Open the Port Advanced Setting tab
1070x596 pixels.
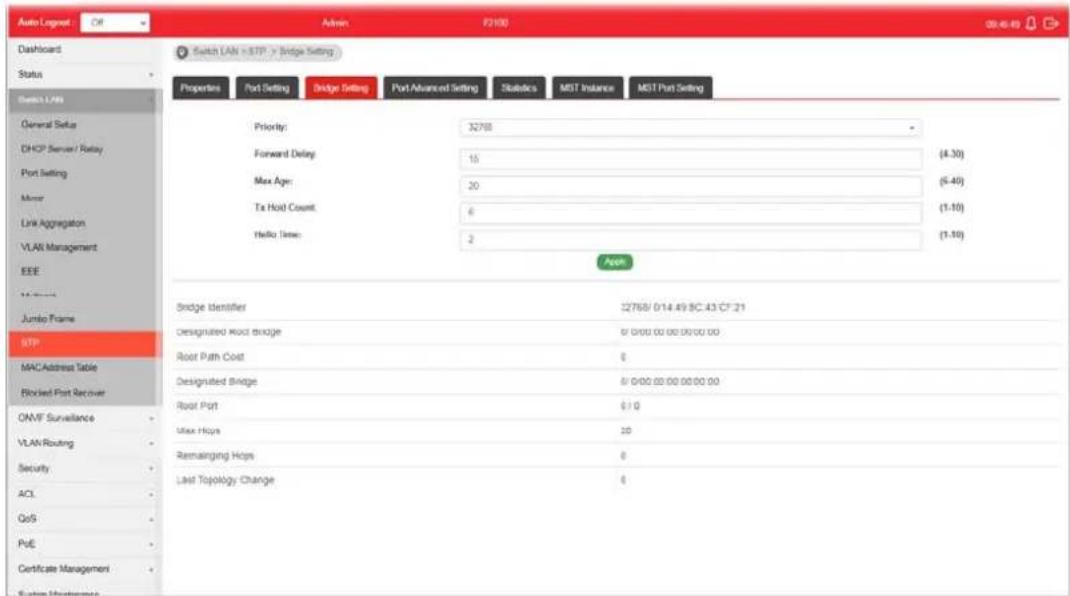click(x=435, y=87)
